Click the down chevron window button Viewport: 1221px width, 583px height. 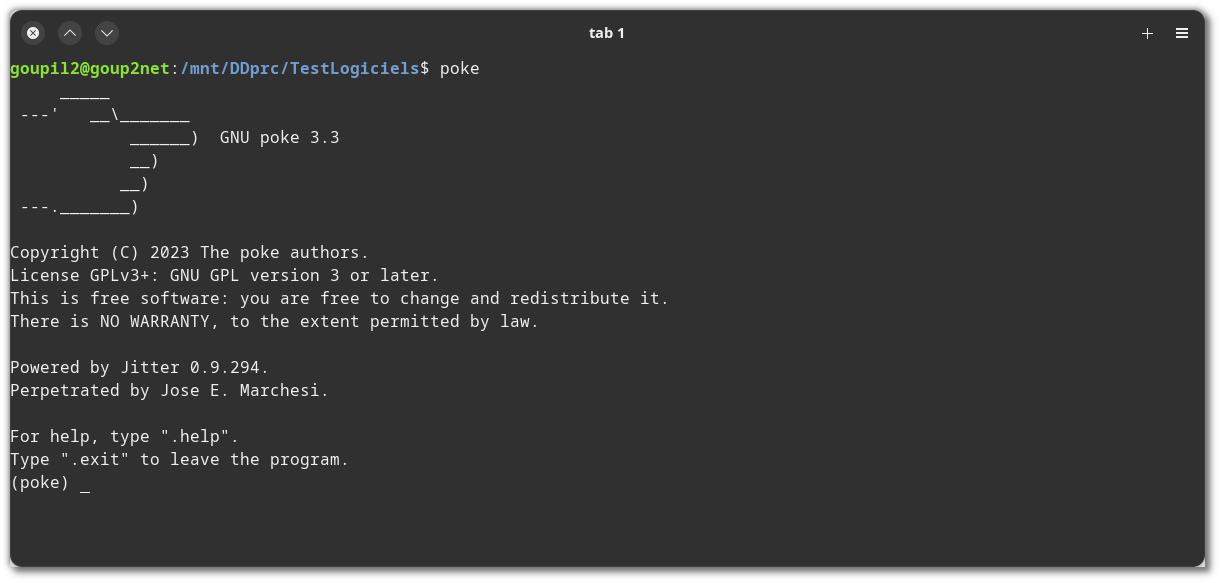pos(107,33)
